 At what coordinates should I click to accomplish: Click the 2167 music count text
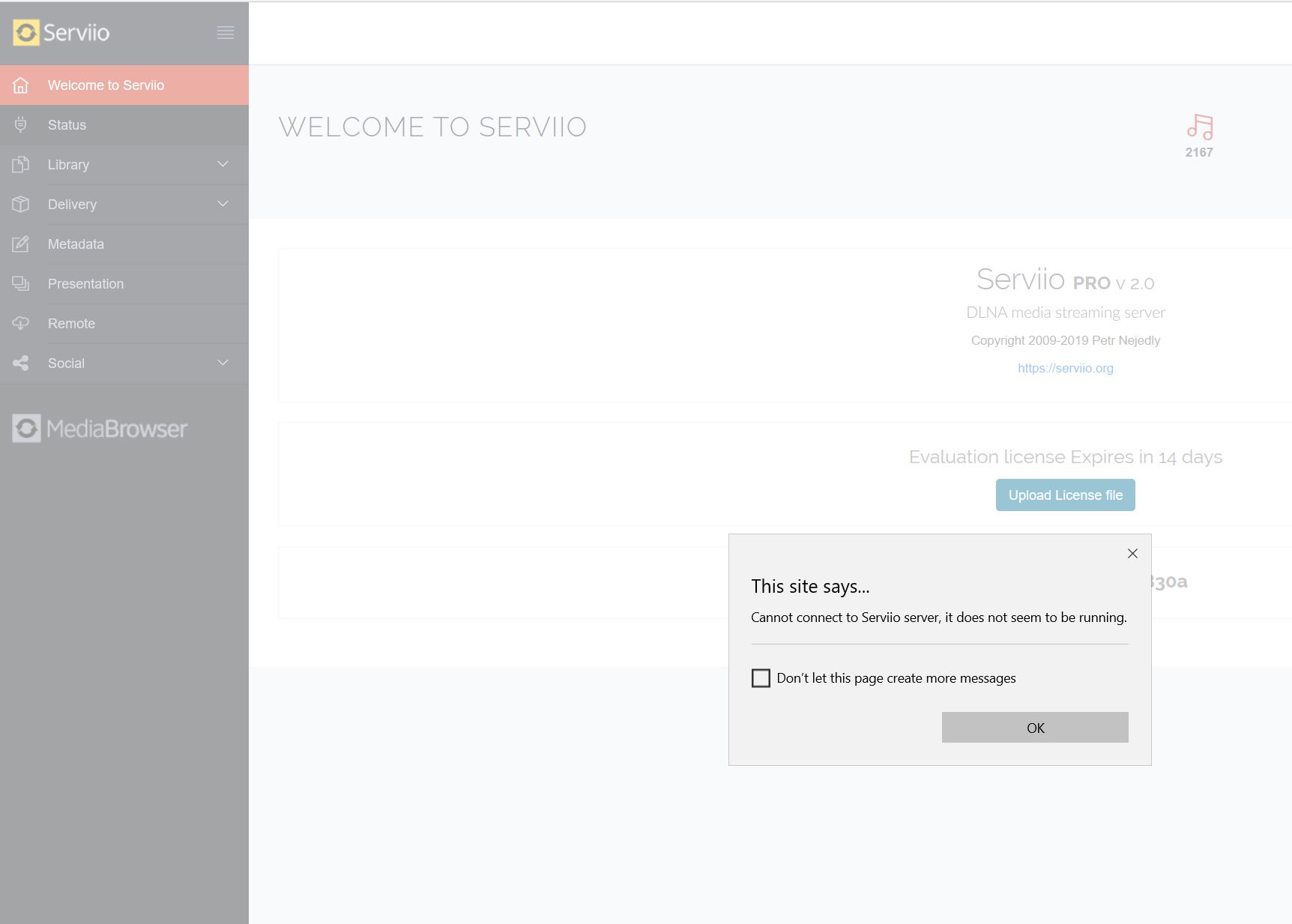point(1199,152)
